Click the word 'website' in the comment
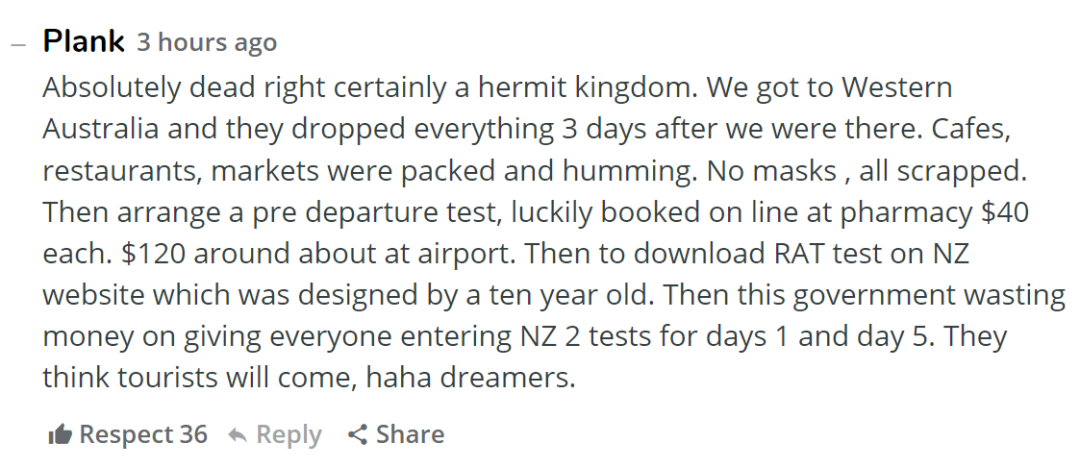Image resolution: width=1080 pixels, height=468 pixels. [94, 295]
